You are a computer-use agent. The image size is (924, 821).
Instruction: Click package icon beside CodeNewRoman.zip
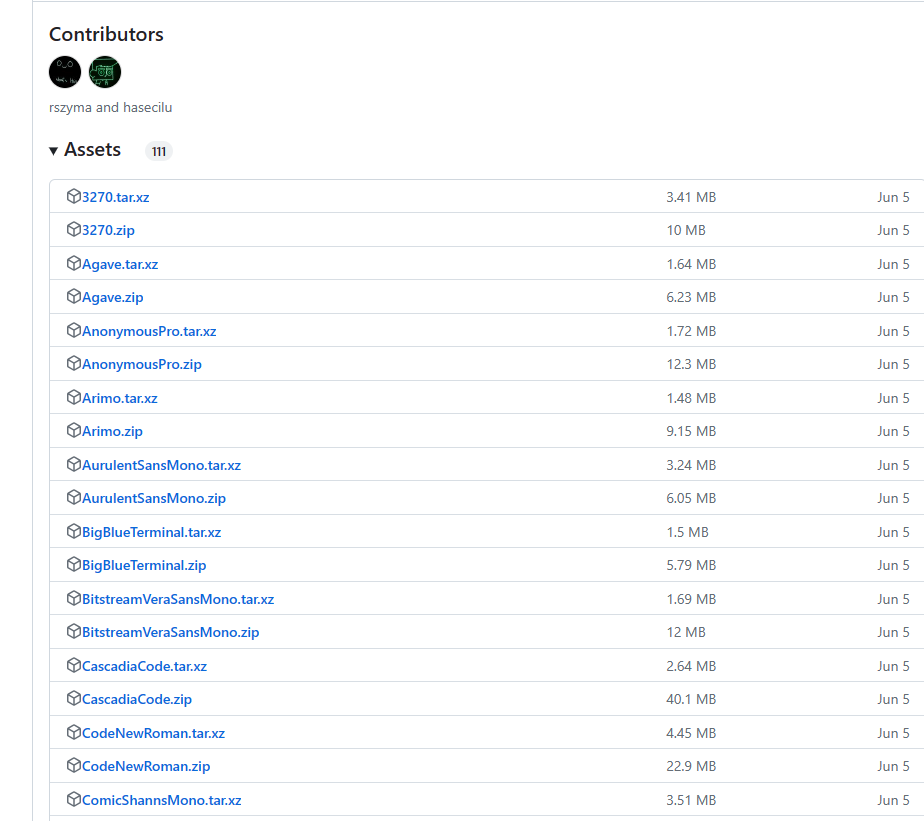coord(74,766)
